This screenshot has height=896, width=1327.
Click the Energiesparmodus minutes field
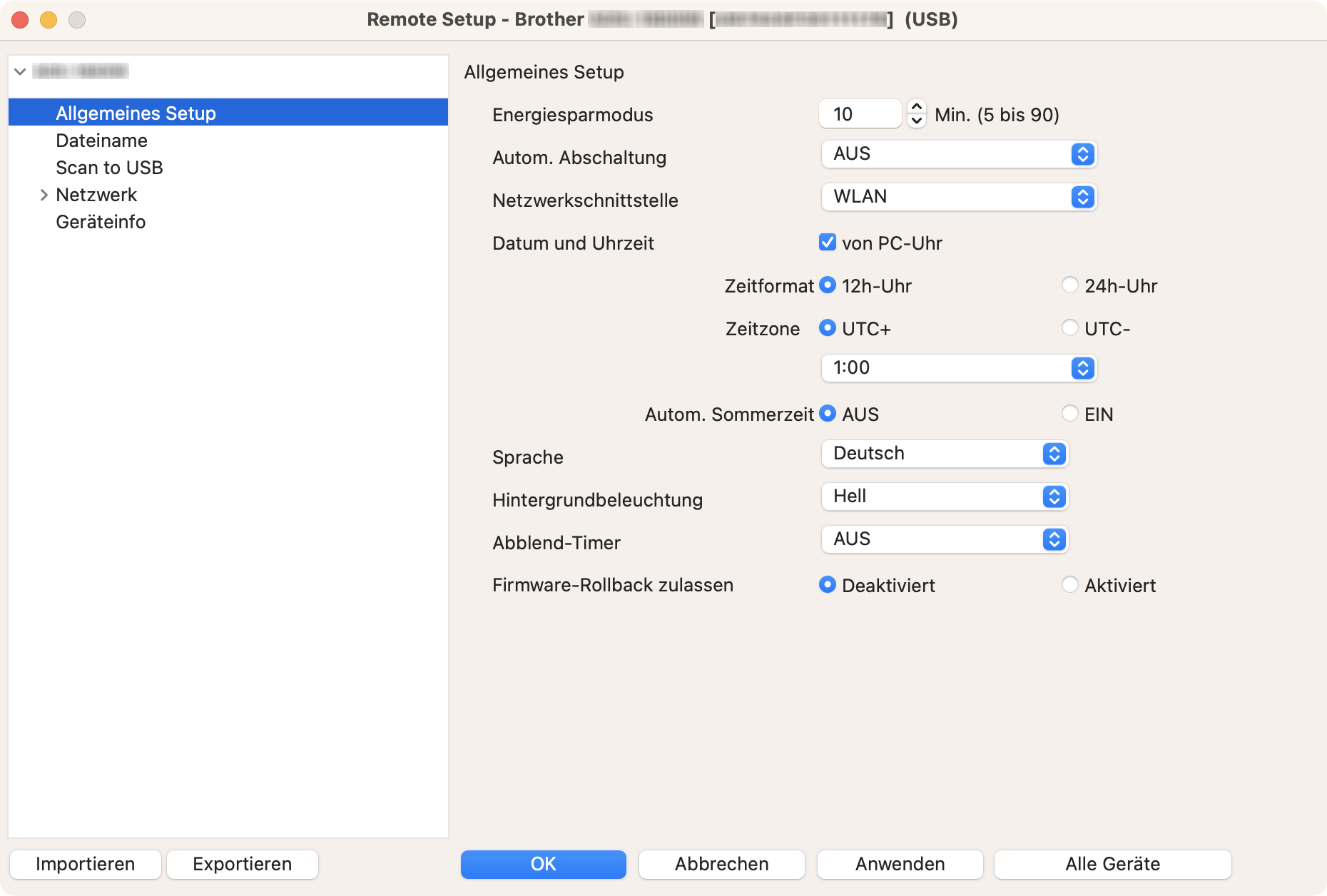pos(860,114)
